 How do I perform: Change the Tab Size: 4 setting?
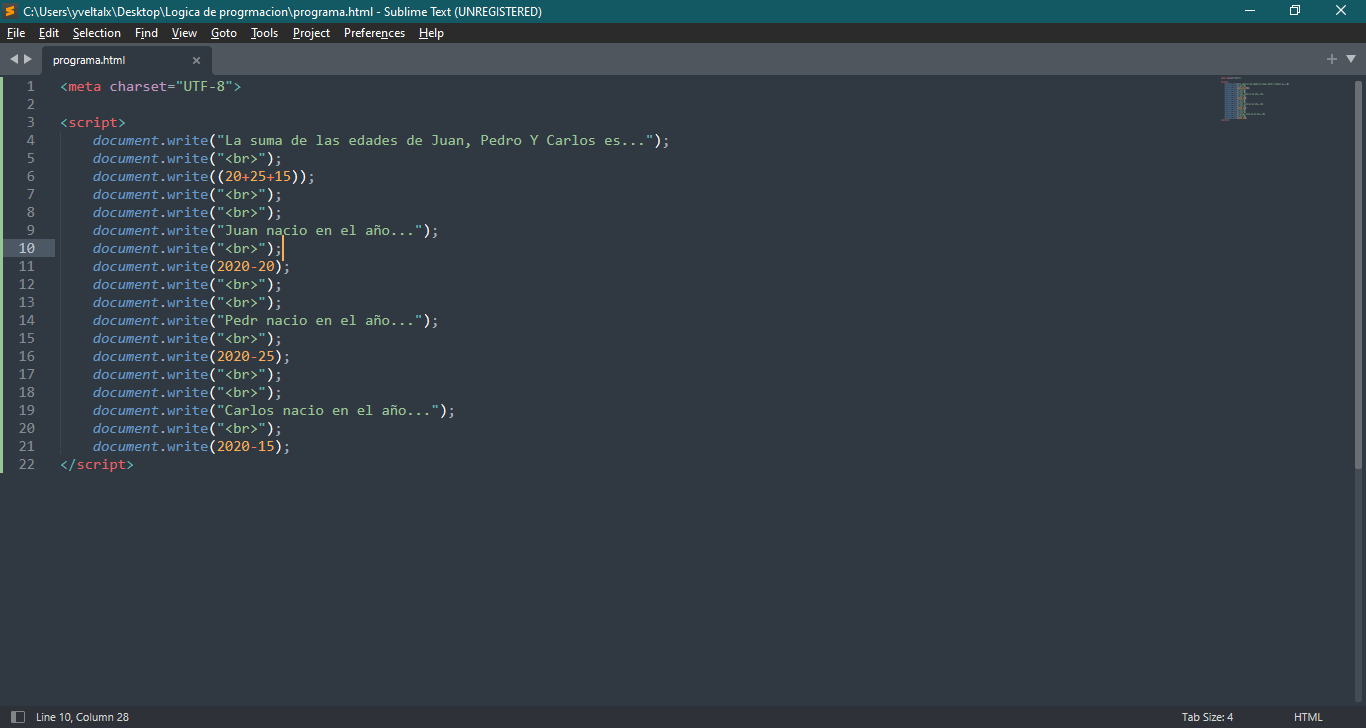click(x=1207, y=717)
